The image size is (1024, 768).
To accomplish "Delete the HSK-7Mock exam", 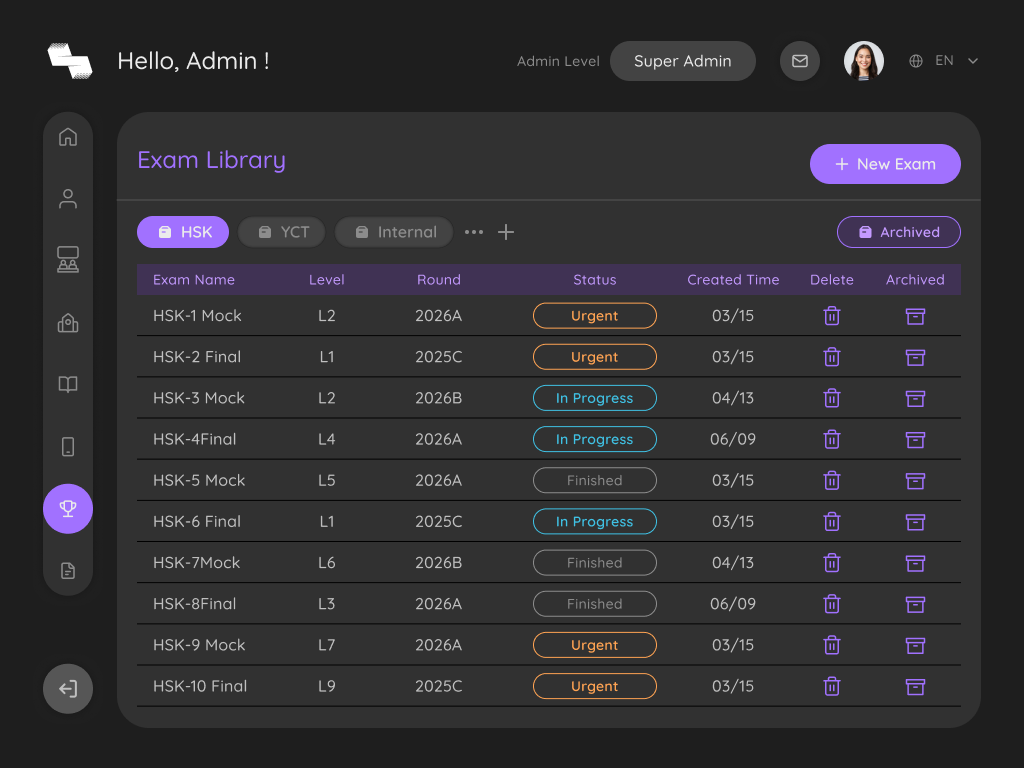I will click(x=832, y=563).
